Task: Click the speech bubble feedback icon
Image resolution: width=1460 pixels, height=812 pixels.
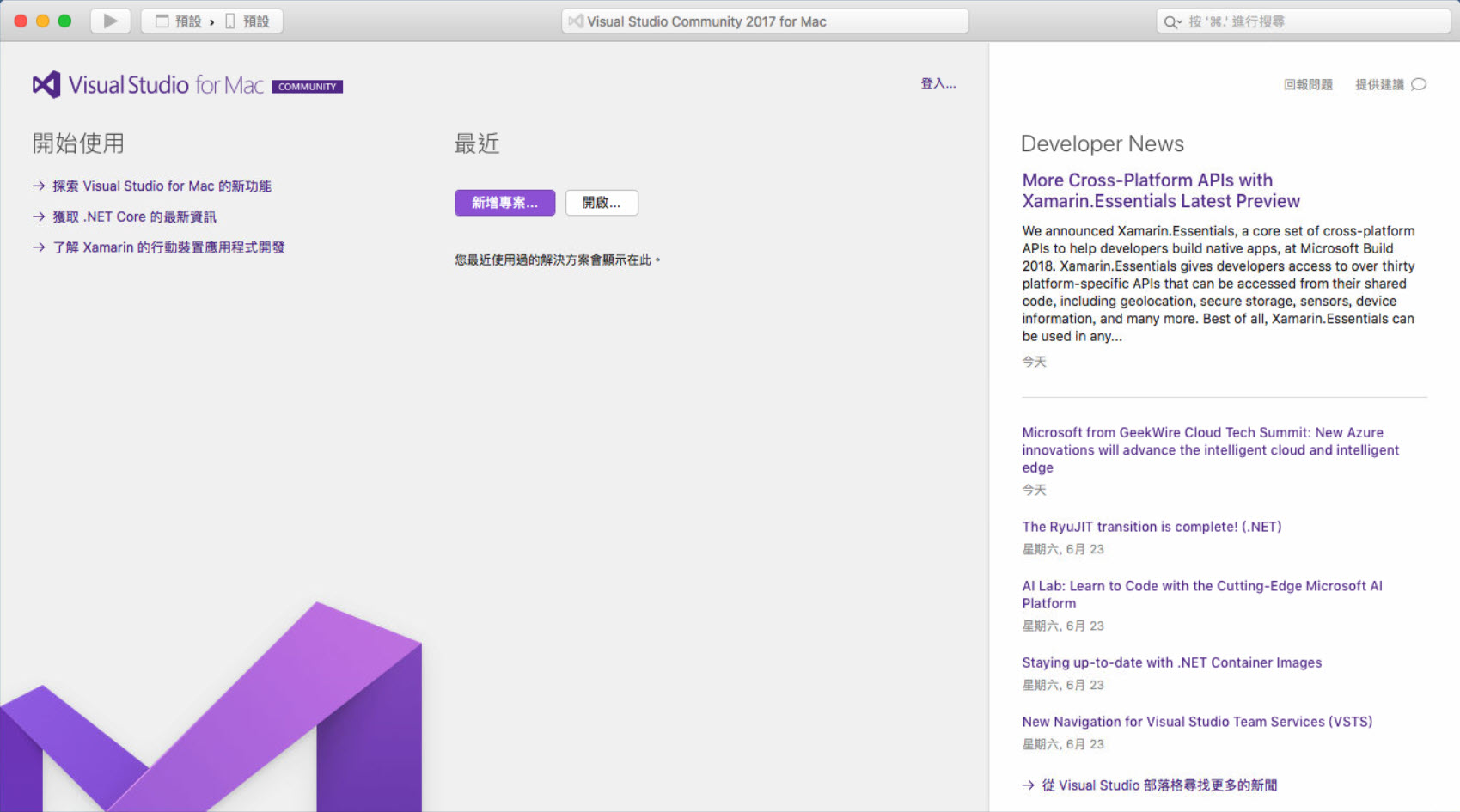Action: pyautogui.click(x=1419, y=84)
